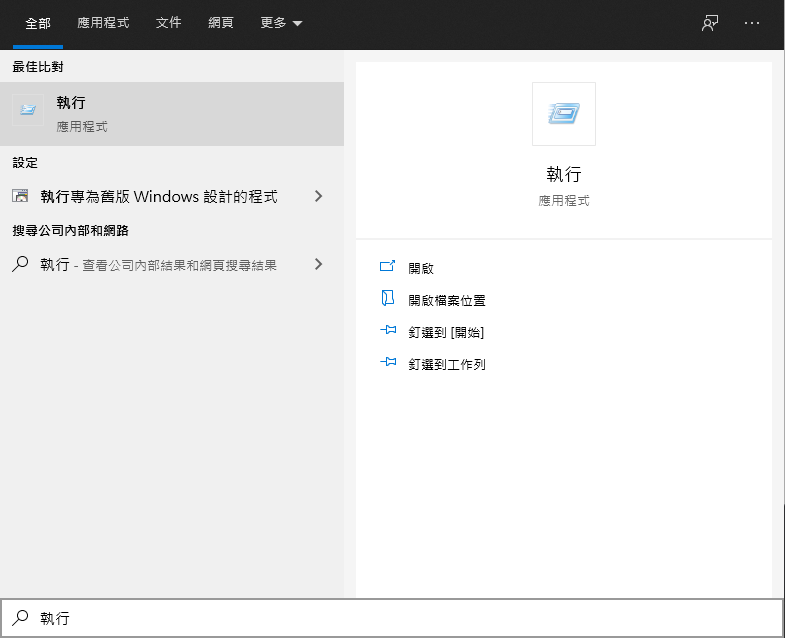Click the 開啟 icon
Screen dimensions: 785x638
pos(387,266)
